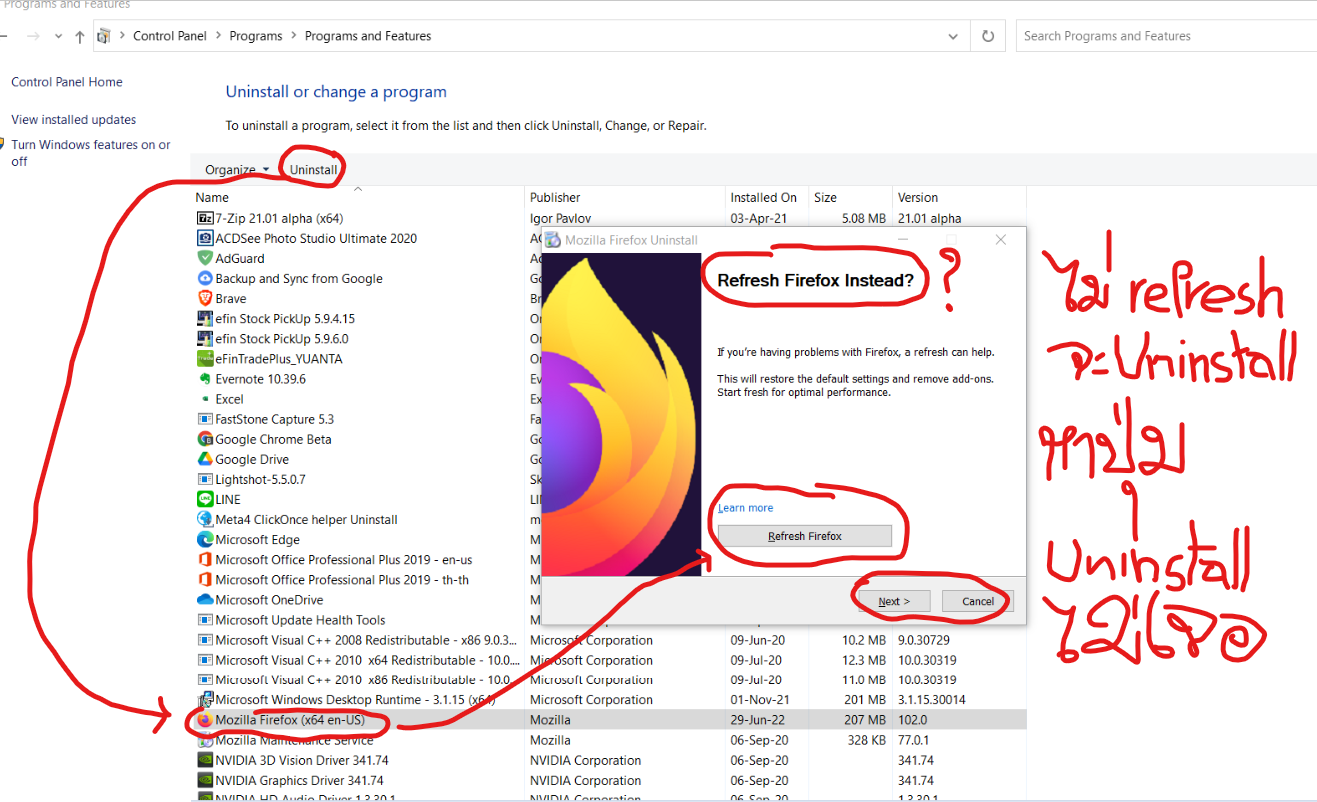Screen dimensions: 1317x802
Task: Open Control Panel Home link
Action: coord(67,82)
